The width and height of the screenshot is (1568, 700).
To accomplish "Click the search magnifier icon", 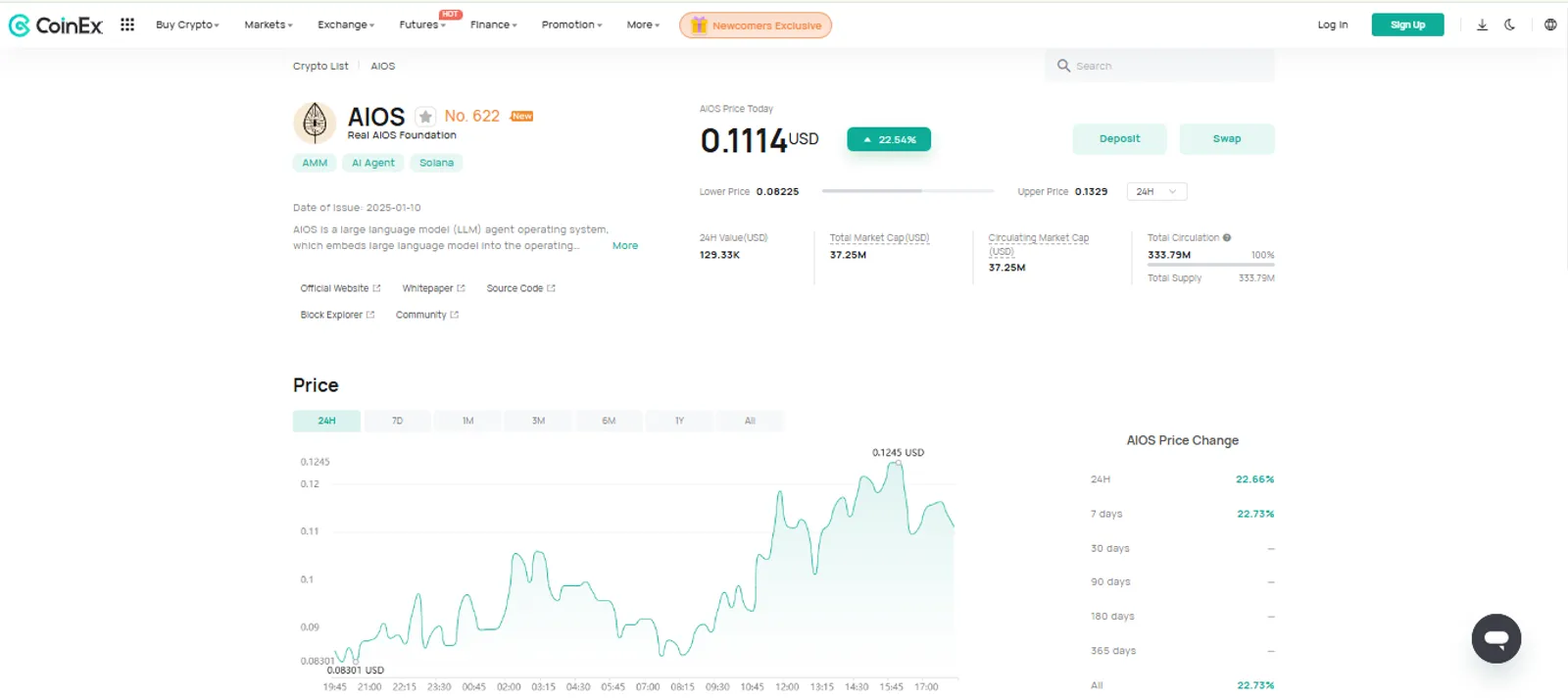I will click(1063, 66).
